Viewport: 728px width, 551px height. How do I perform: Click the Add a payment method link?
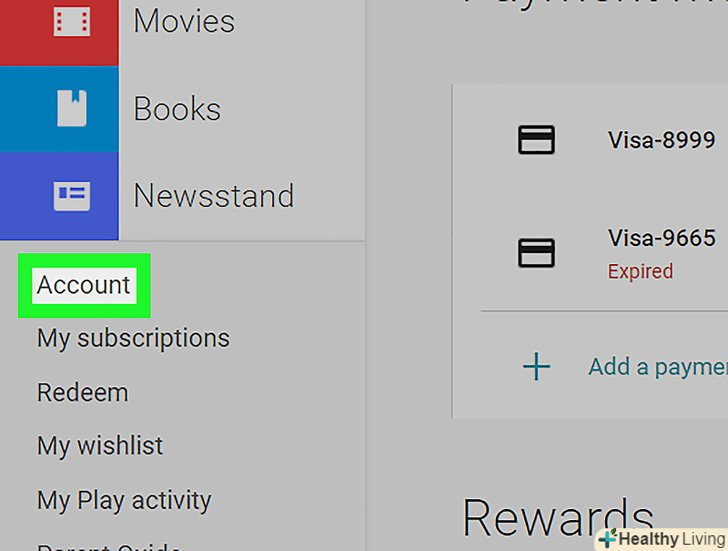[658, 367]
